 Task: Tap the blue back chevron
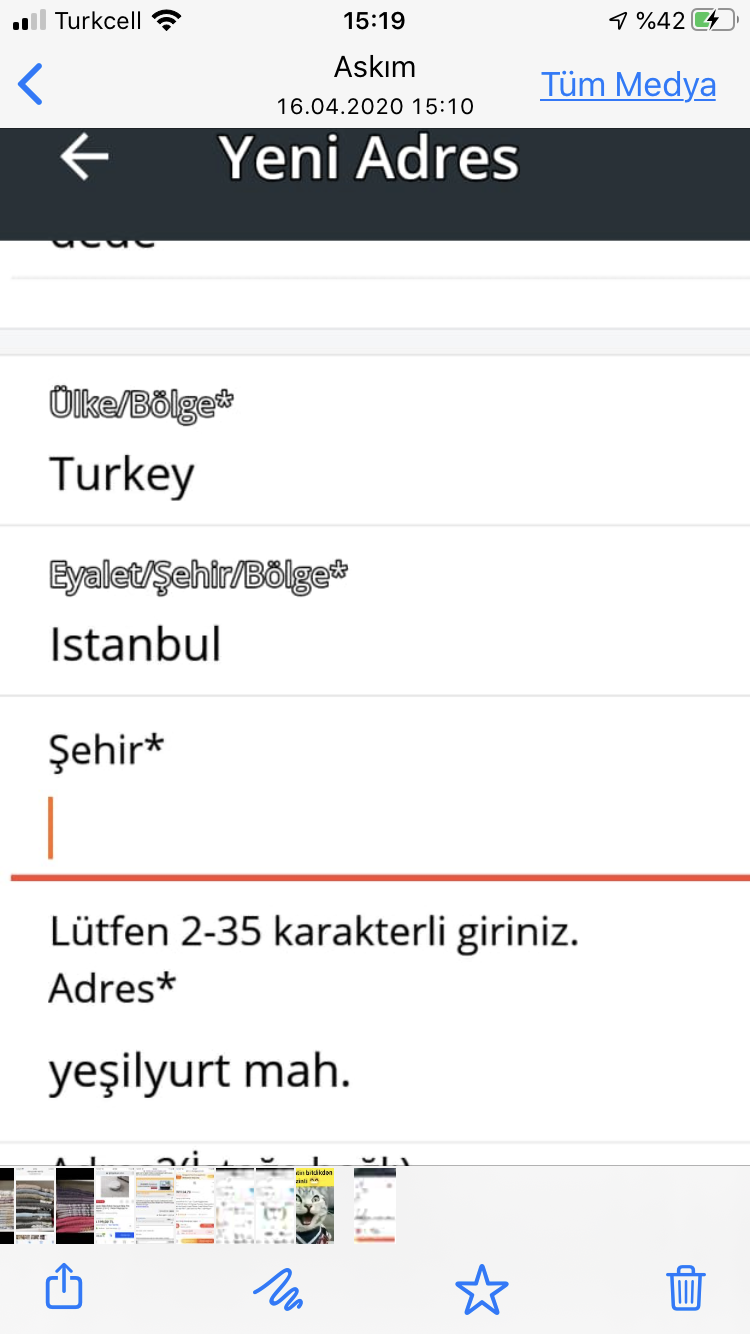point(31,84)
